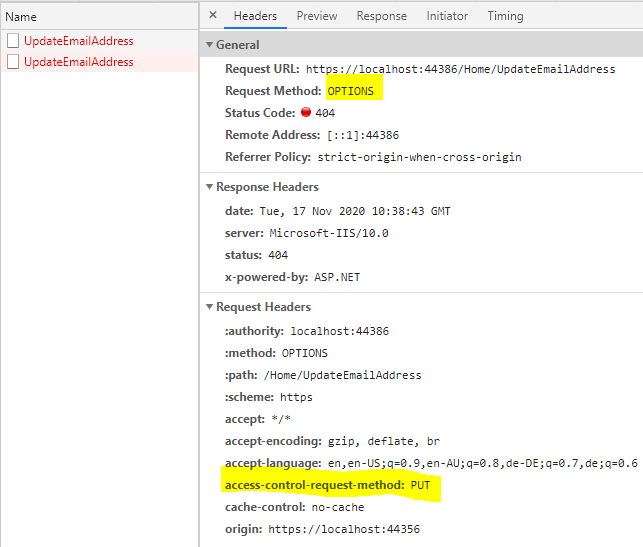The width and height of the screenshot is (643, 547).
Task: Click the Status Code 404 value
Action: (325, 113)
